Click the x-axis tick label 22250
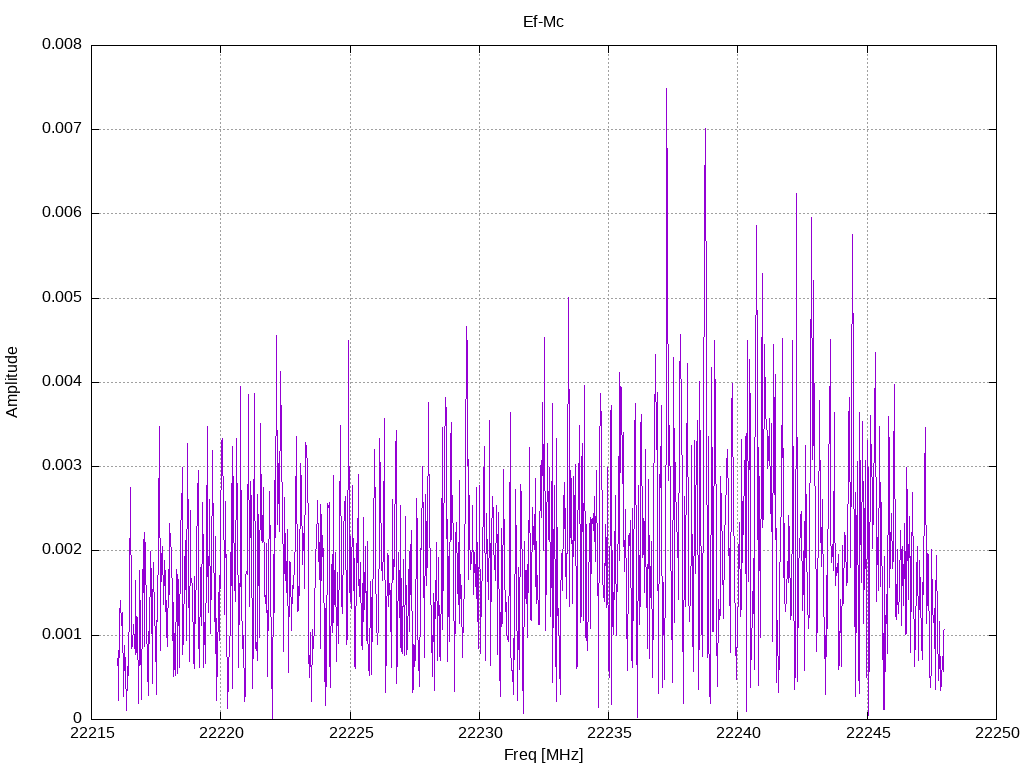Image resolution: width=1024 pixels, height=768 pixels. point(997,733)
